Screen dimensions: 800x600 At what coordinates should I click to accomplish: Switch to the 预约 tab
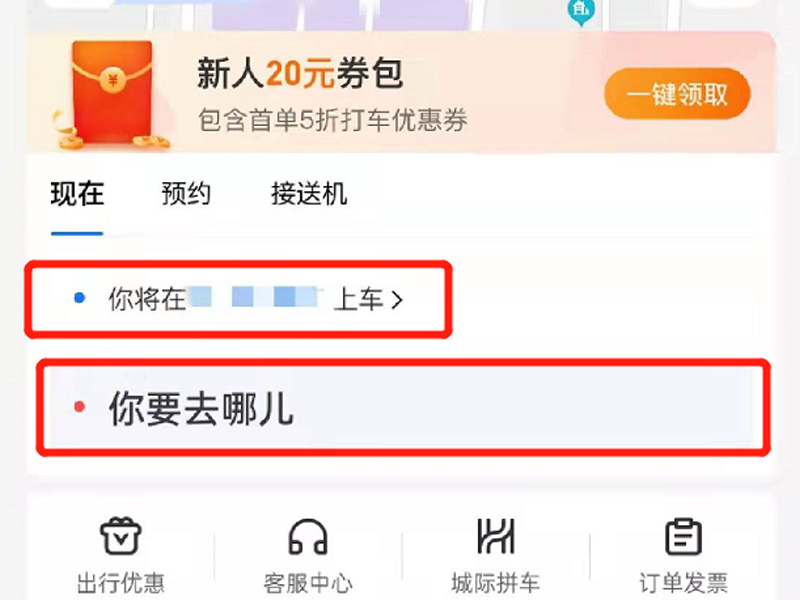point(186,194)
